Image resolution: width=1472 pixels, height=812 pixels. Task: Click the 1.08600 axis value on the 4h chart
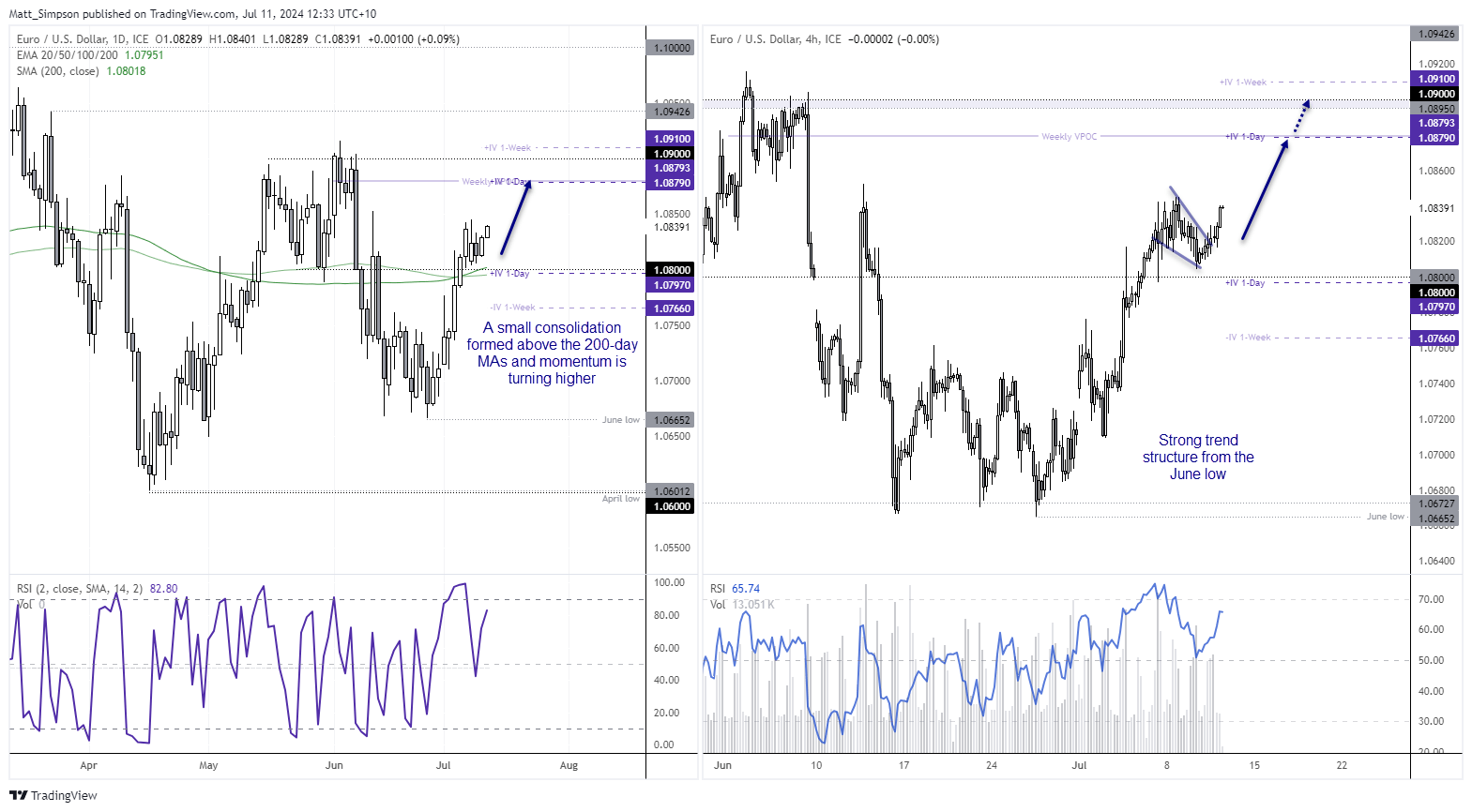1436,171
